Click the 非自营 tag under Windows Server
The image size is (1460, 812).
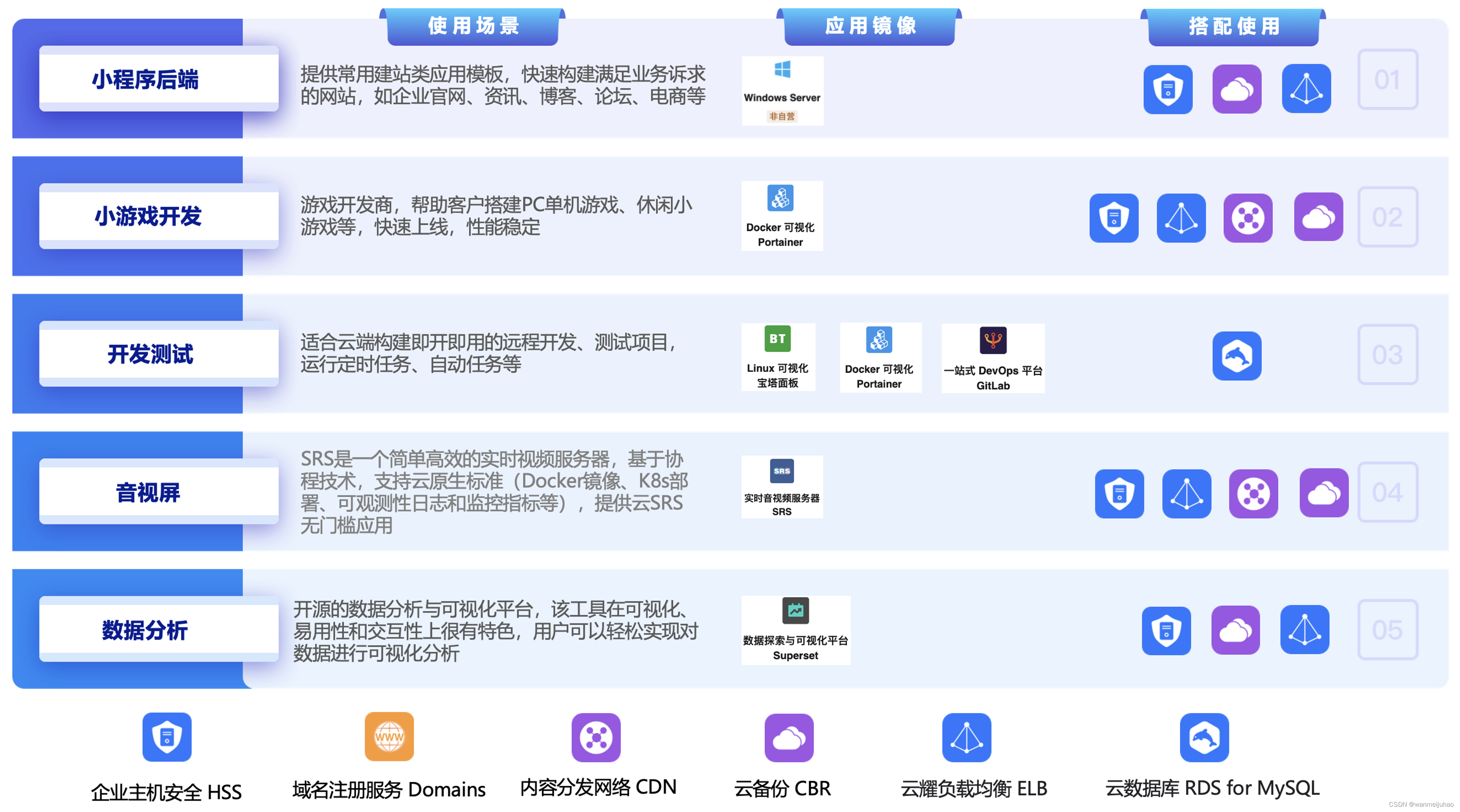click(x=782, y=116)
